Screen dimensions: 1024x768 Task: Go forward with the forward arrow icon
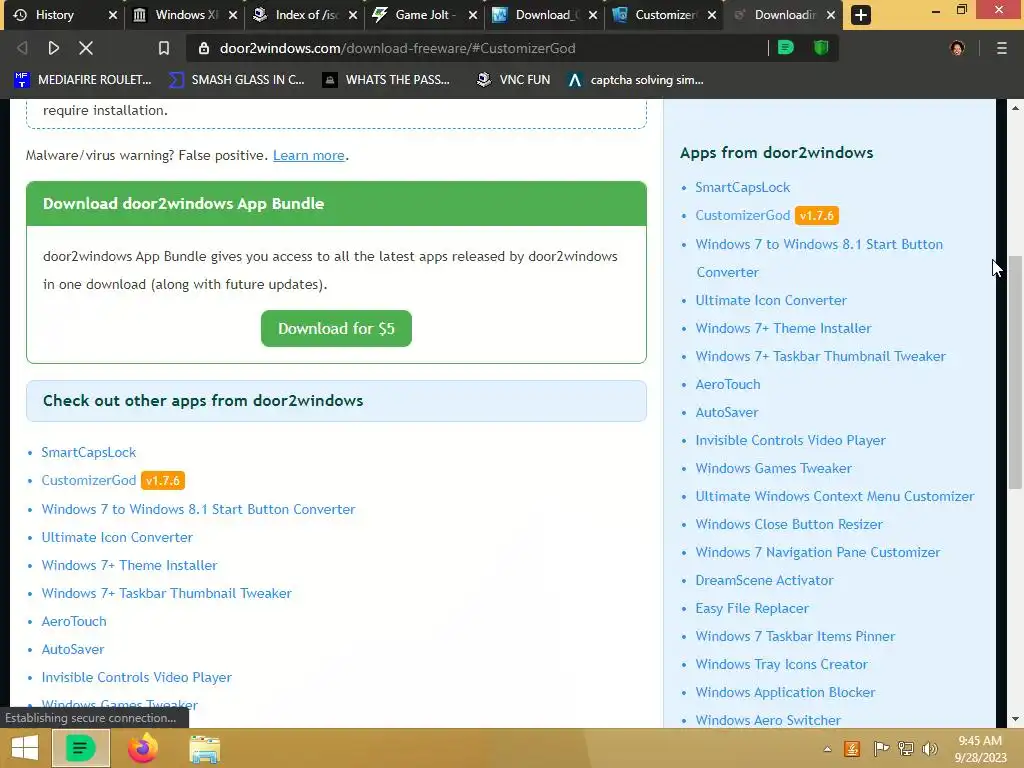54,48
